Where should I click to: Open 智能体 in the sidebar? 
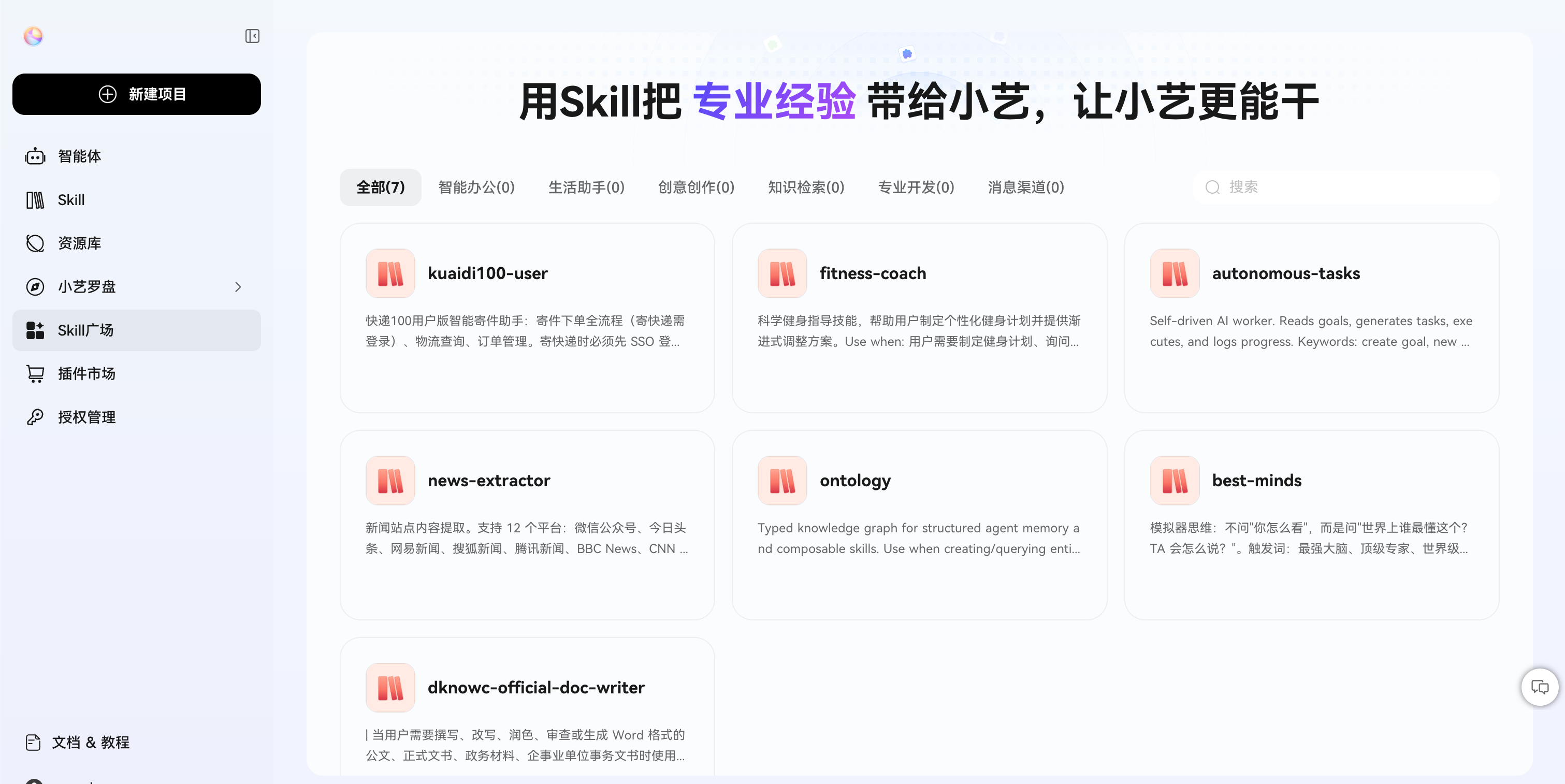click(x=137, y=156)
